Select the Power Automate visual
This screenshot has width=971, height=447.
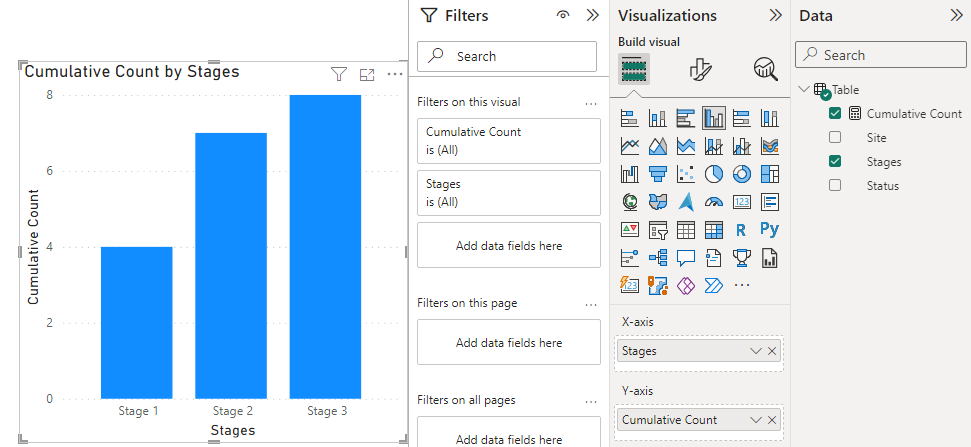[714, 285]
